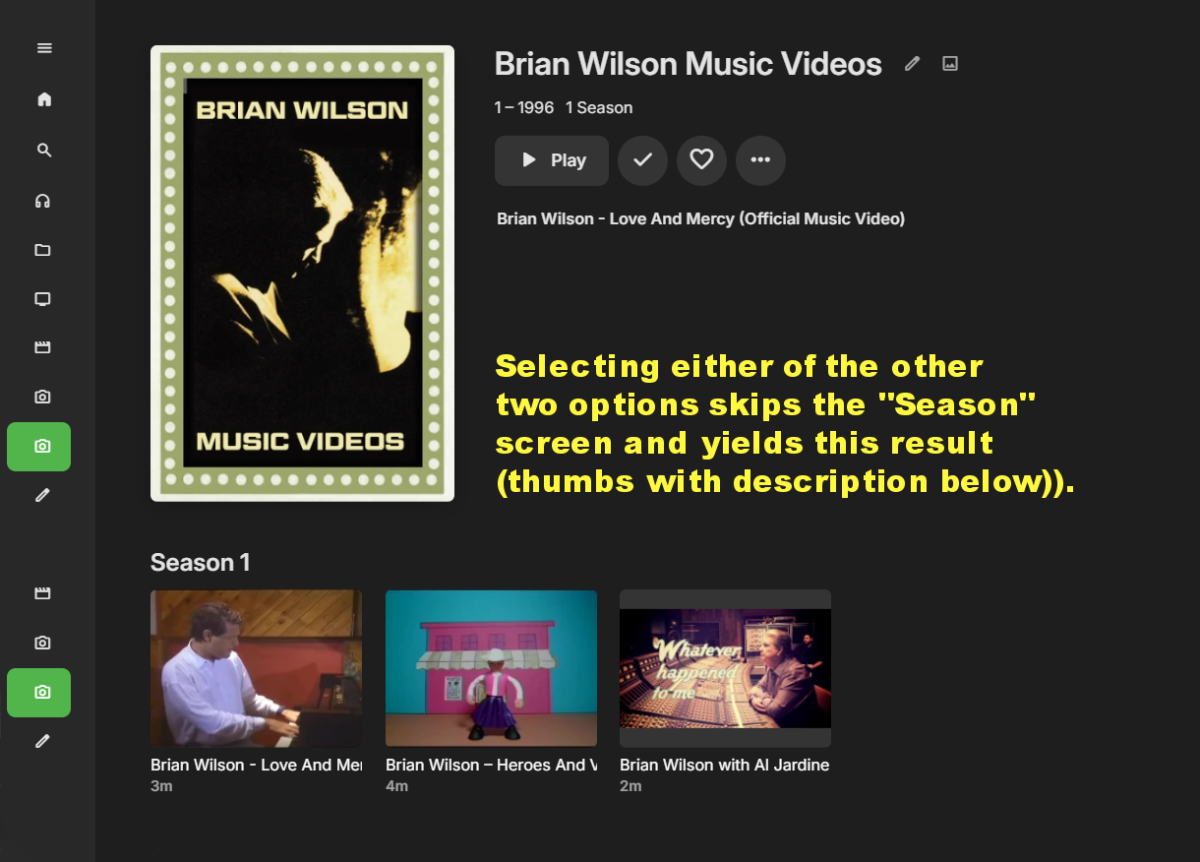Image resolution: width=1200 pixels, height=862 pixels.
Task: Open the Love And Mercy piano thumbnail
Action: pyautogui.click(x=256, y=668)
